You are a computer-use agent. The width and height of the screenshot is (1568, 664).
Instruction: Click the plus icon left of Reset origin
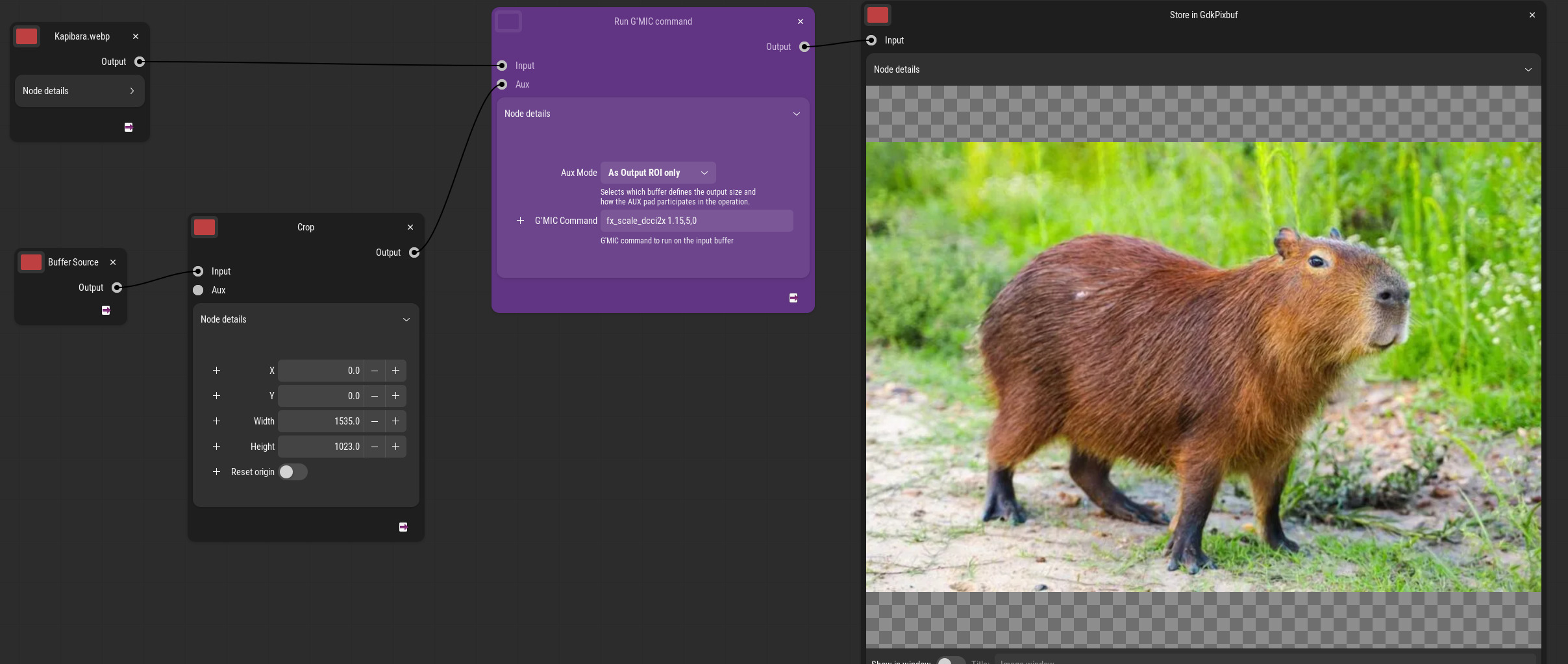[217, 472]
